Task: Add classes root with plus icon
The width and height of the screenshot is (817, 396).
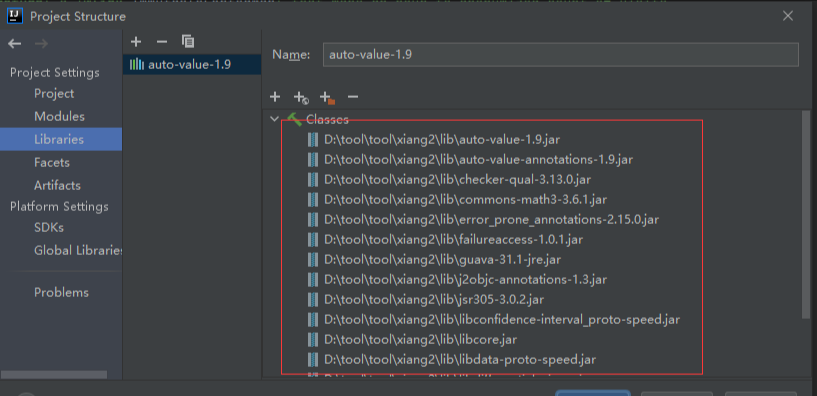Action: point(275,96)
